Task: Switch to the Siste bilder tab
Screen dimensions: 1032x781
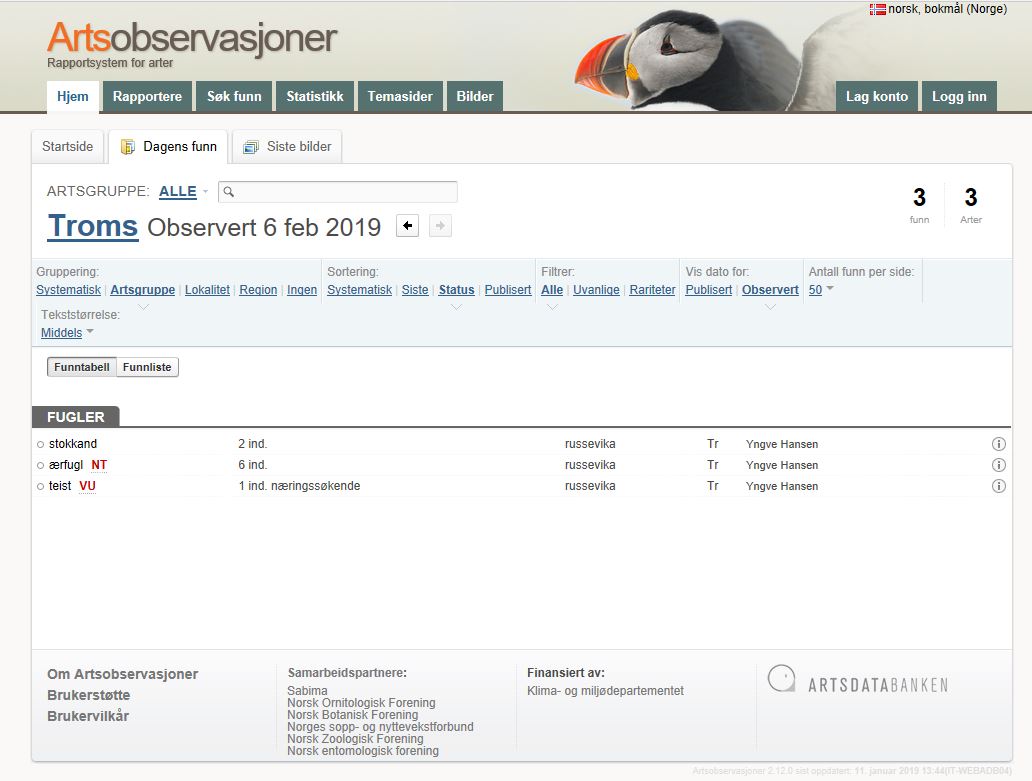Action: [288, 146]
